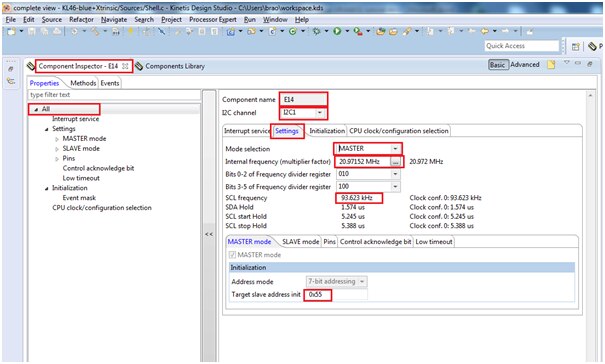Click the Build hammer toolbar icon
The width and height of the screenshot is (605, 364).
[95, 31]
